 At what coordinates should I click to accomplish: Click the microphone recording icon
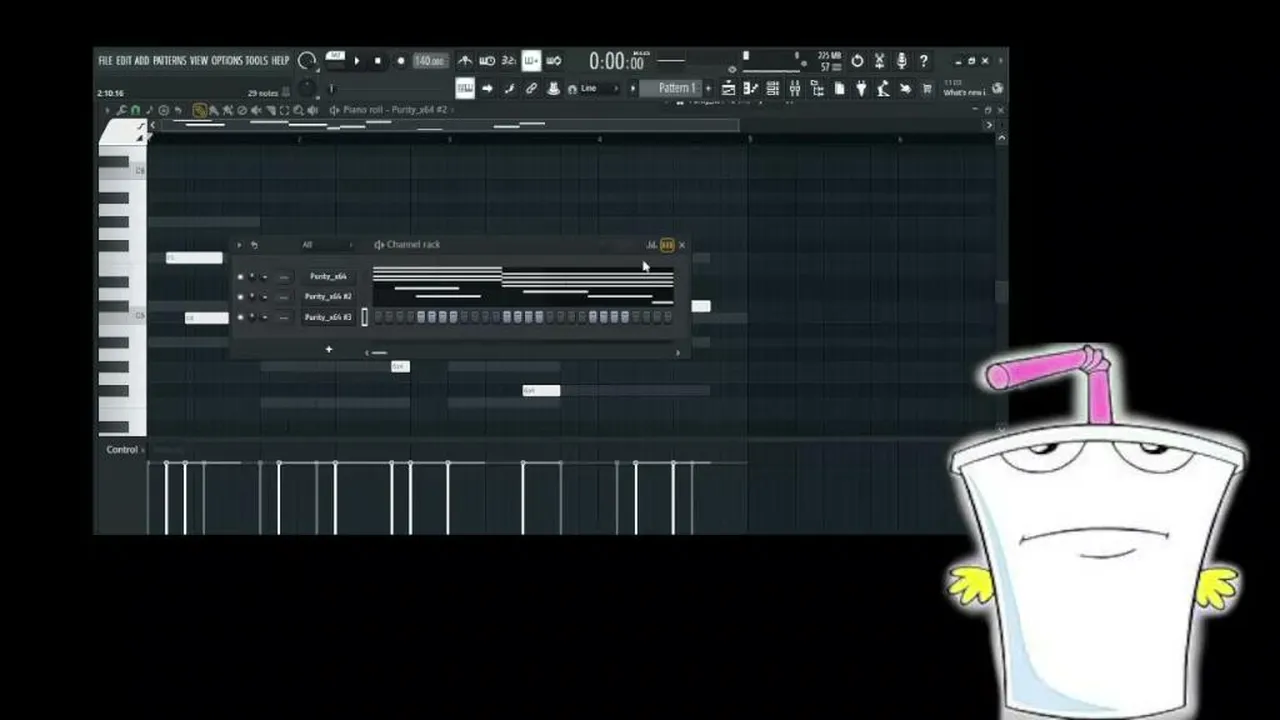point(901,61)
